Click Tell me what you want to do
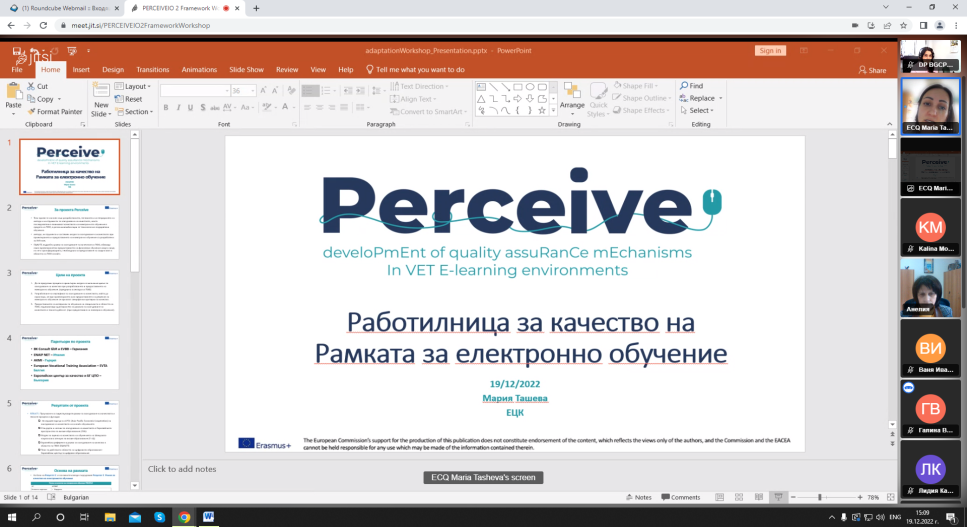This screenshot has width=967, height=527. pos(415,70)
